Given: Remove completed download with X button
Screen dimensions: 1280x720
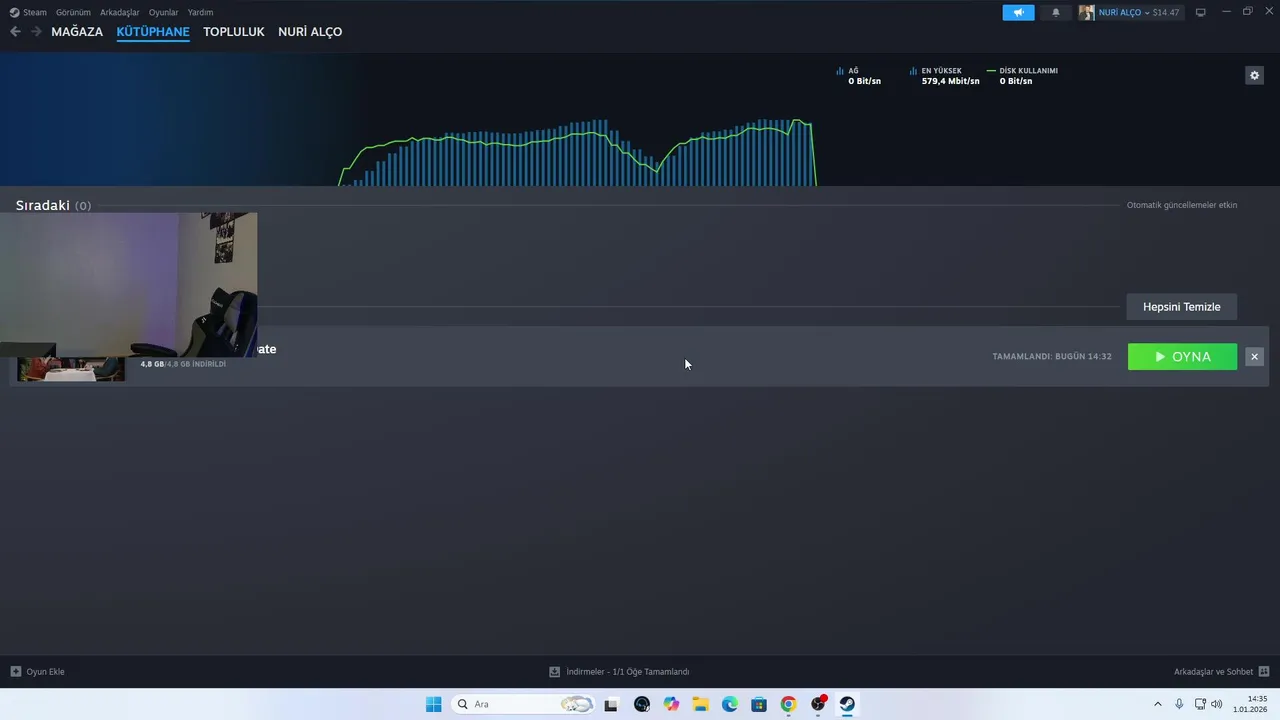Looking at the screenshot, I should [1254, 357].
